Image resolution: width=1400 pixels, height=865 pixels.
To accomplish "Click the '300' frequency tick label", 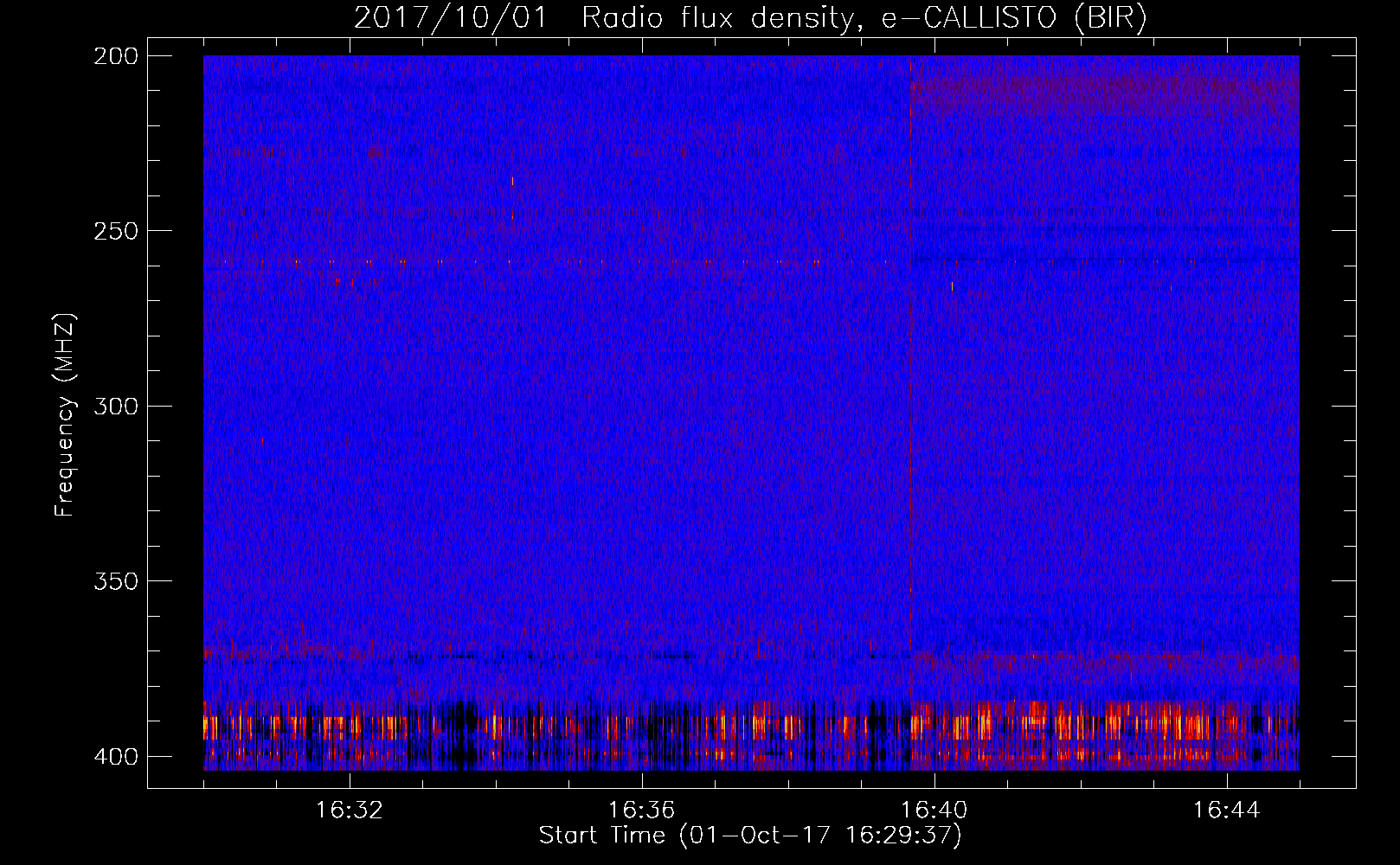I will [x=115, y=406].
